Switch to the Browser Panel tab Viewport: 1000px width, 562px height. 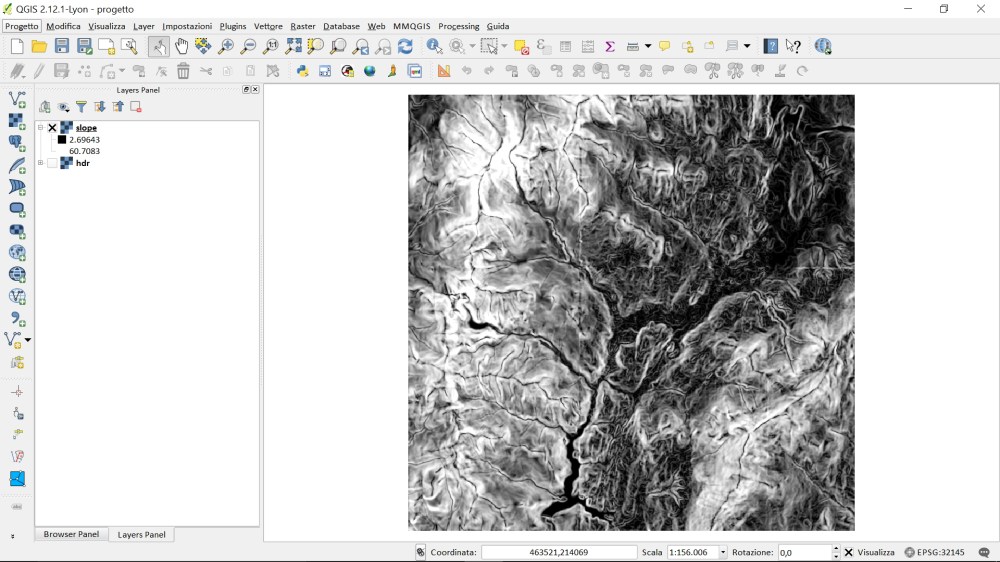tap(71, 534)
